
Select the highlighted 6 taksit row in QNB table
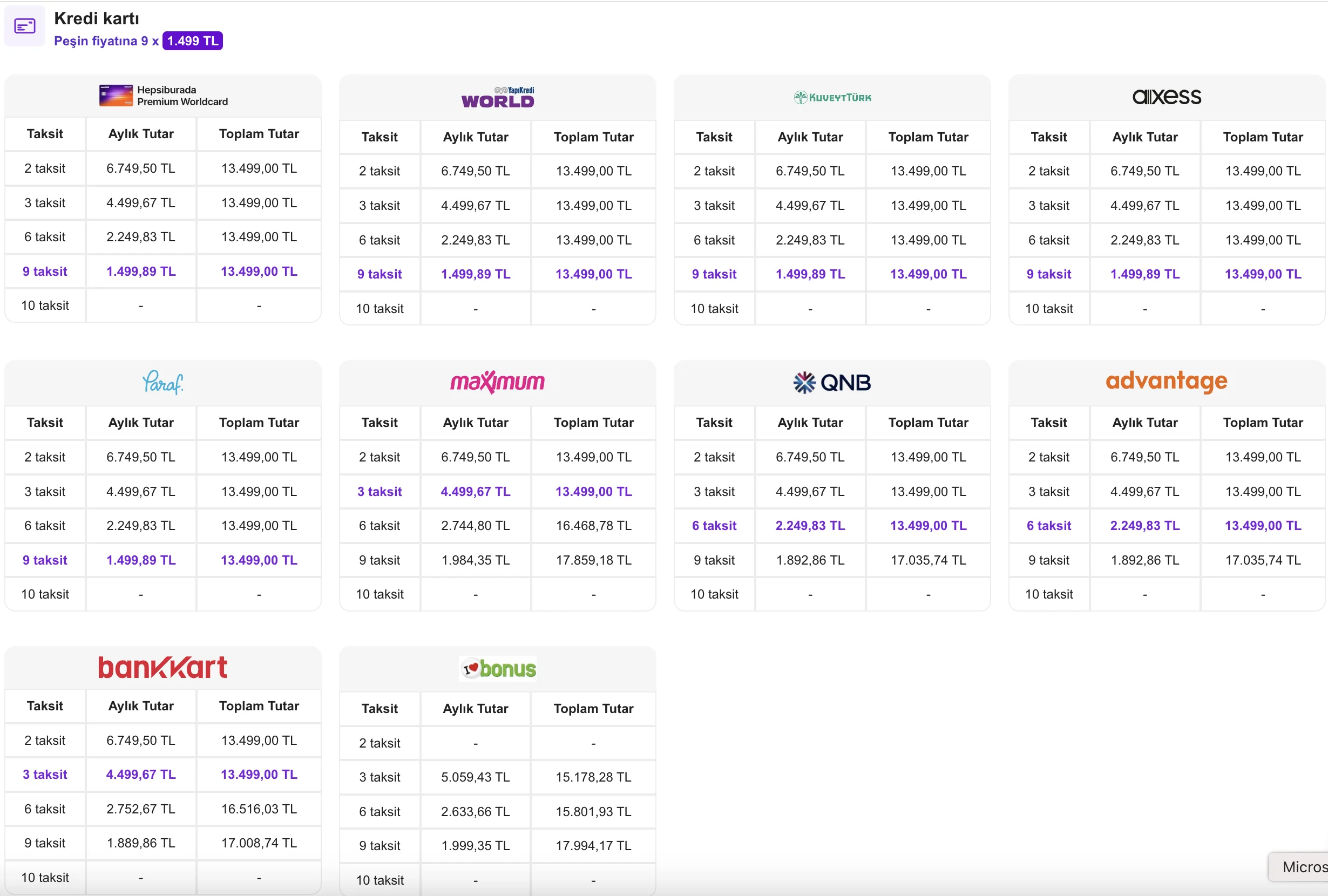(714, 526)
